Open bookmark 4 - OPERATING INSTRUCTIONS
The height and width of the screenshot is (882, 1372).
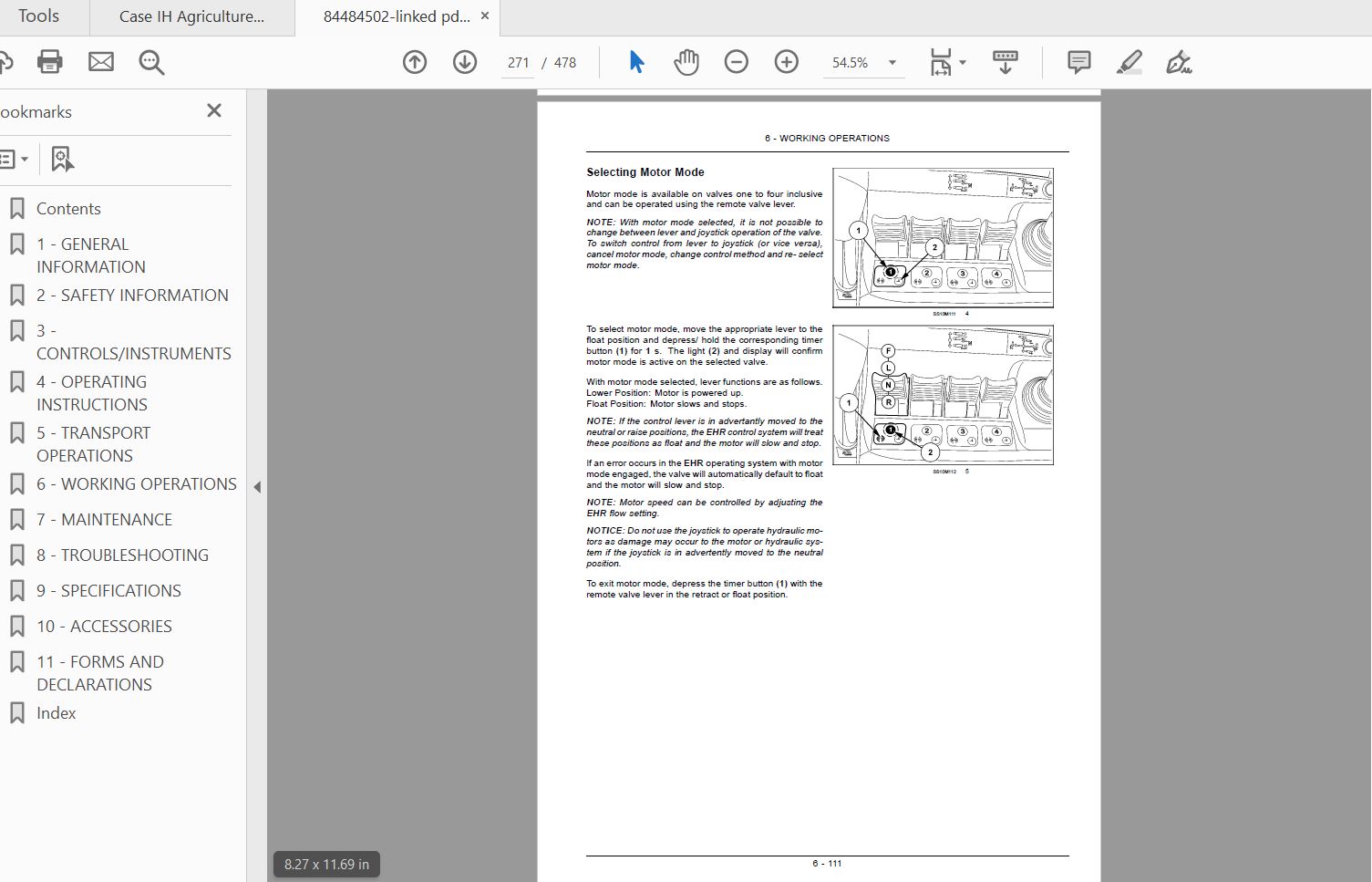(x=92, y=393)
